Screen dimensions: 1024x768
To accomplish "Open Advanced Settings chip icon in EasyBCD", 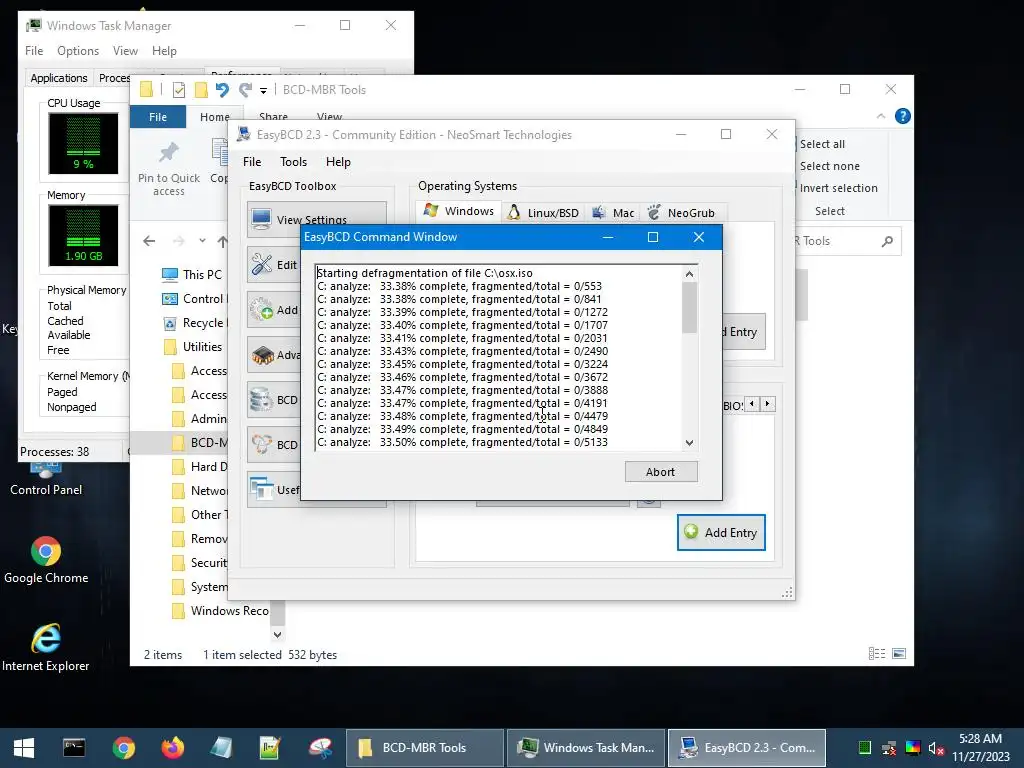I will [262, 355].
